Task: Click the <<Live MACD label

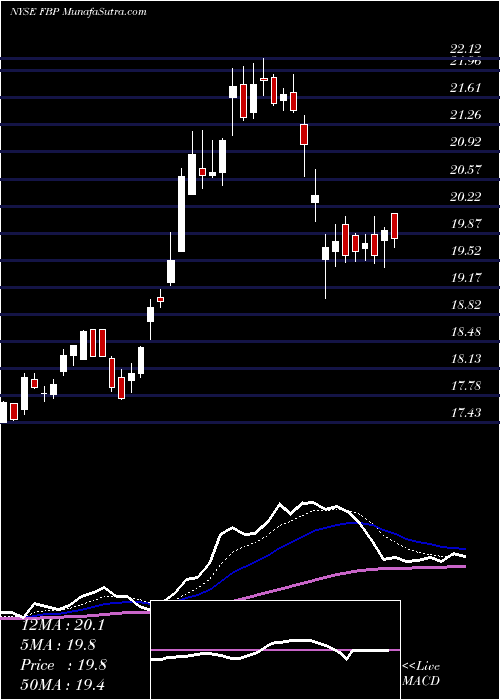Action: (421, 674)
